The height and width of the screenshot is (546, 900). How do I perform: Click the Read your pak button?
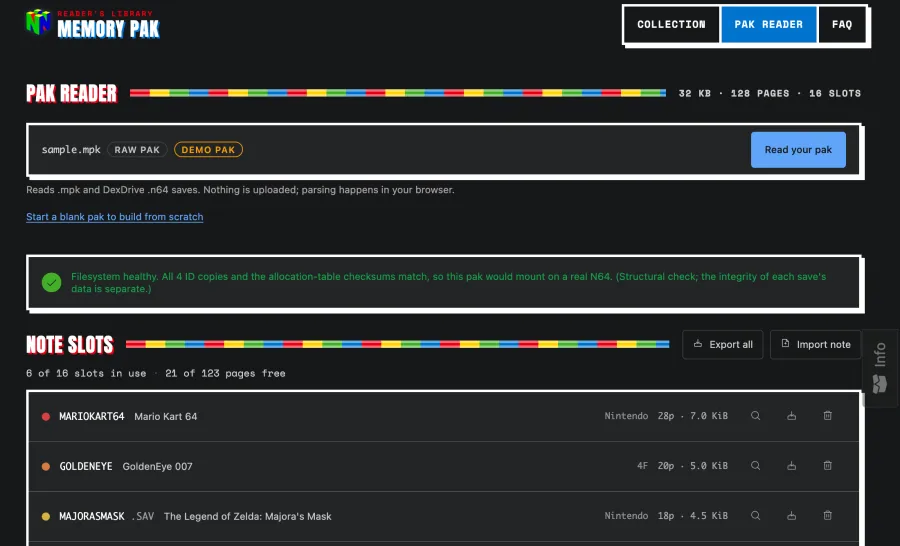(x=798, y=150)
